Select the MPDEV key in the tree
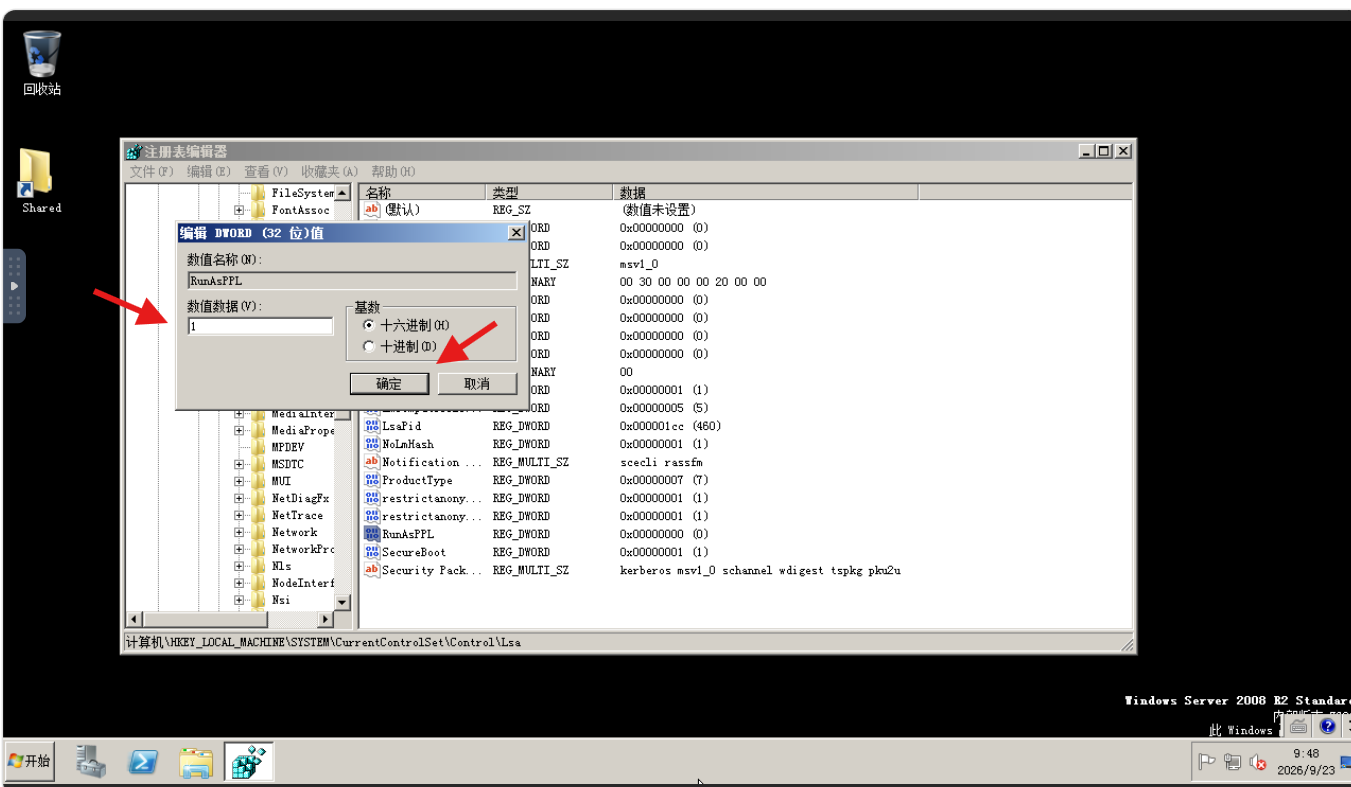1351x787 pixels. pos(288,447)
